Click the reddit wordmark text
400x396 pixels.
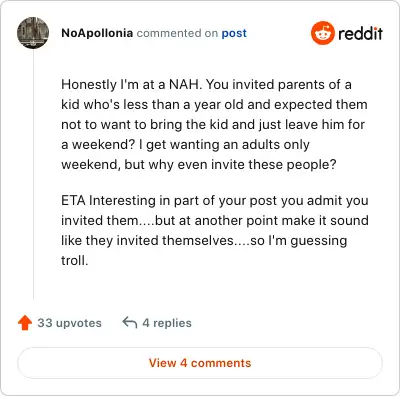(x=360, y=33)
